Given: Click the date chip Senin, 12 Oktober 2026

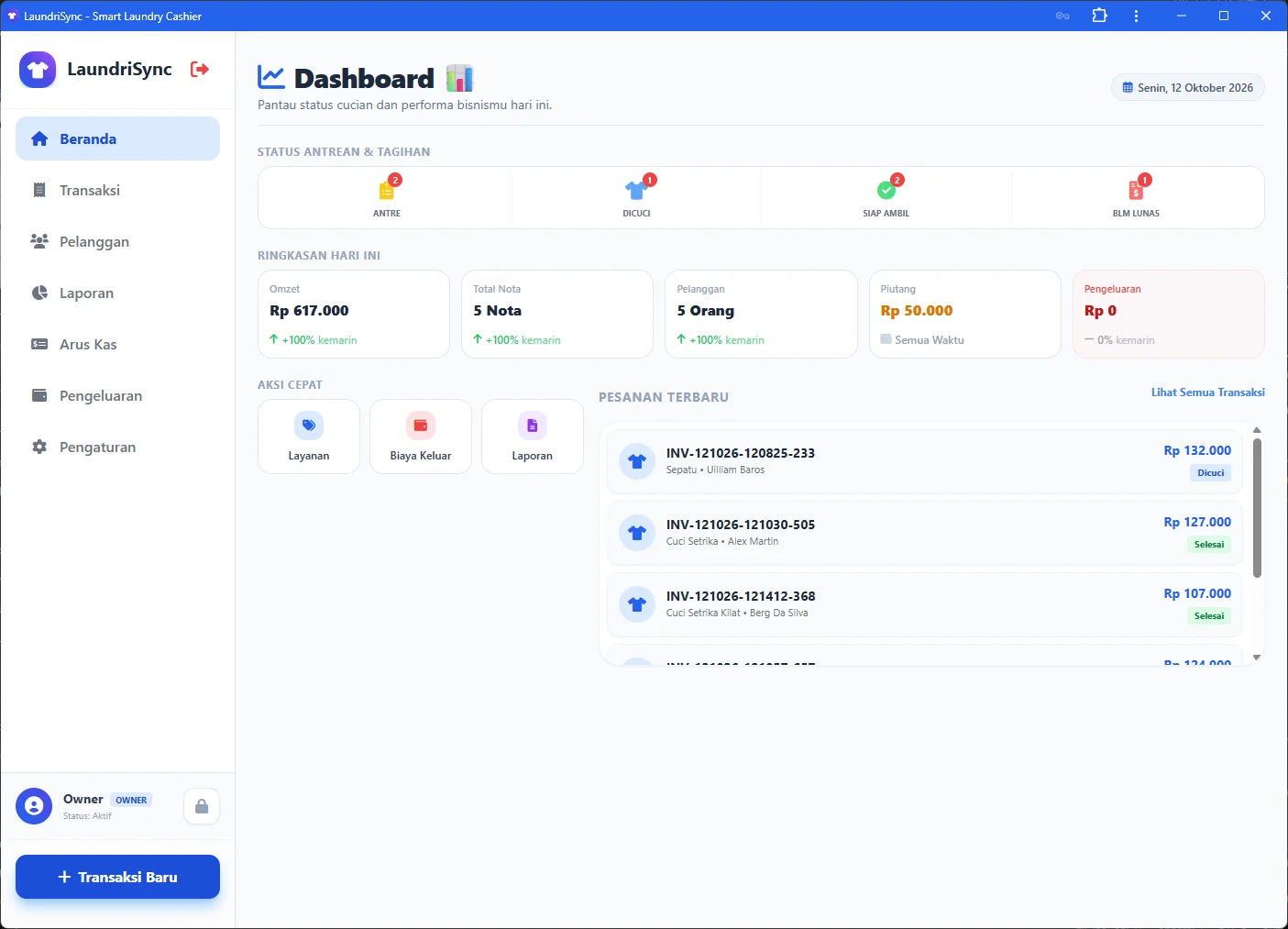Looking at the screenshot, I should [x=1188, y=87].
